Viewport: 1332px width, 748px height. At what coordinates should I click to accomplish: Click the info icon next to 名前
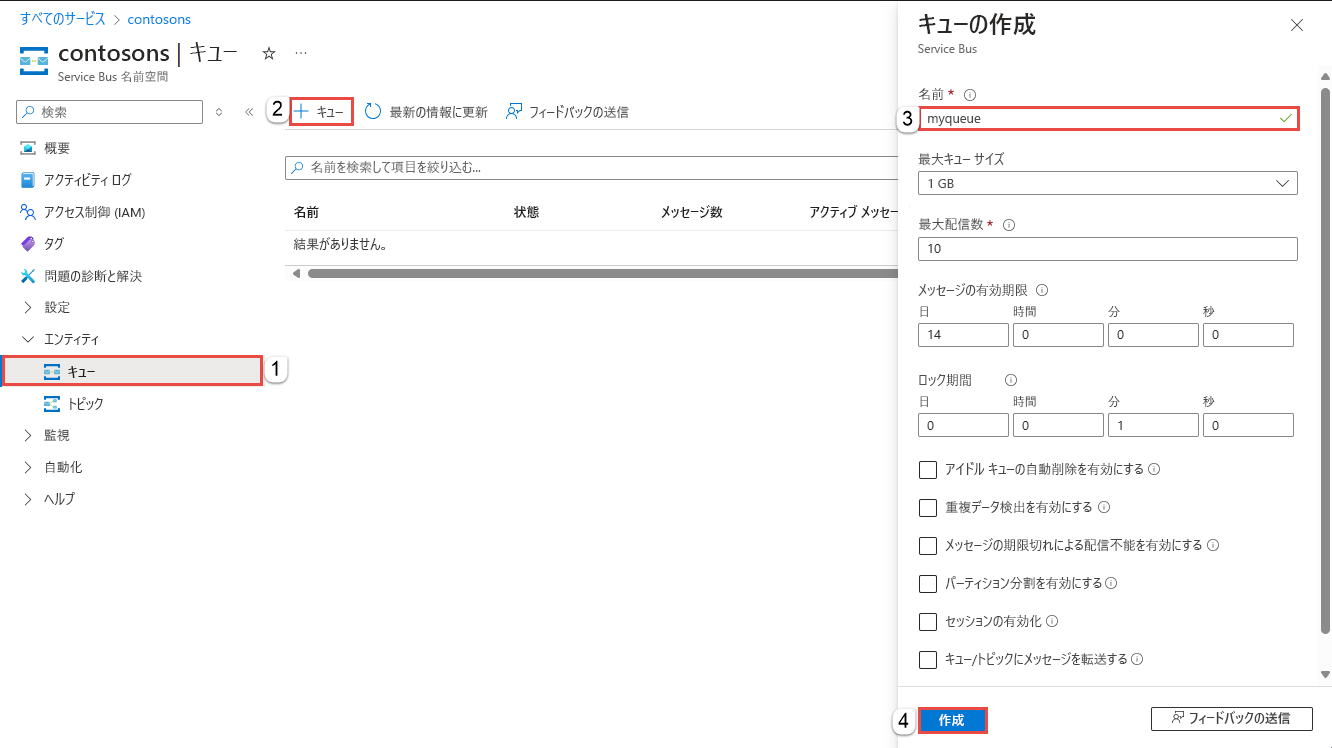click(x=969, y=94)
